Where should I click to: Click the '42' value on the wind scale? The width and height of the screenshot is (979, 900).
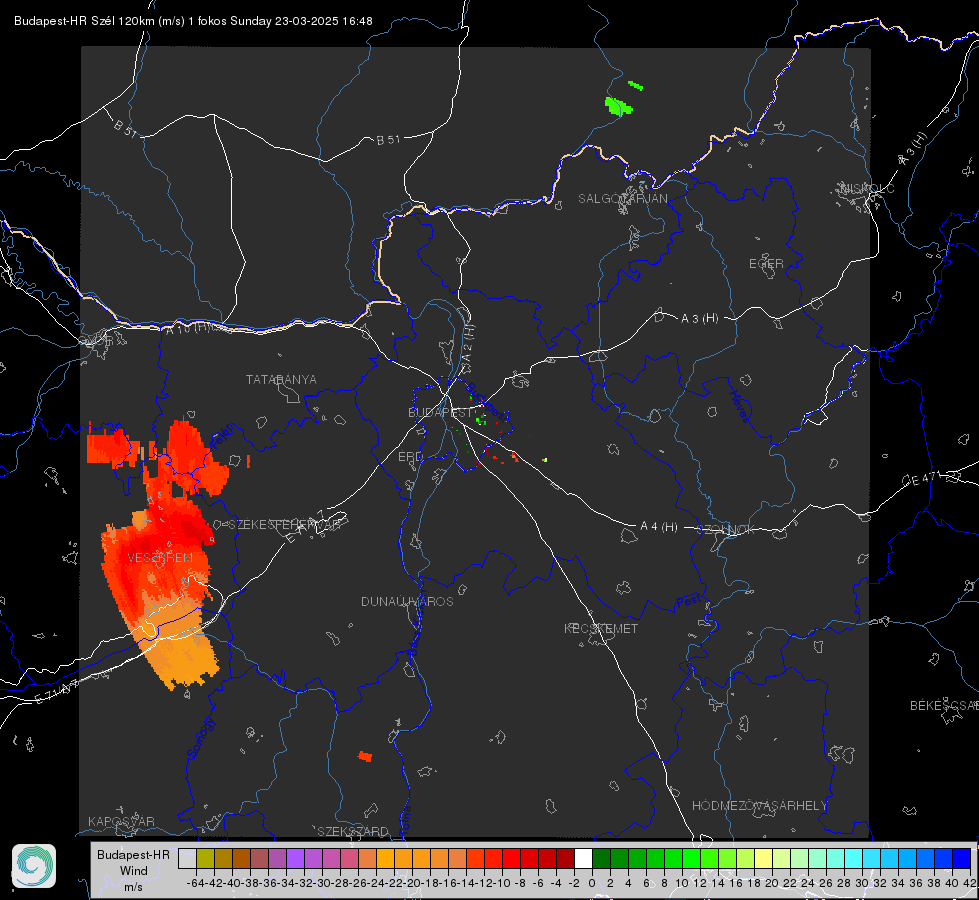(x=969, y=883)
